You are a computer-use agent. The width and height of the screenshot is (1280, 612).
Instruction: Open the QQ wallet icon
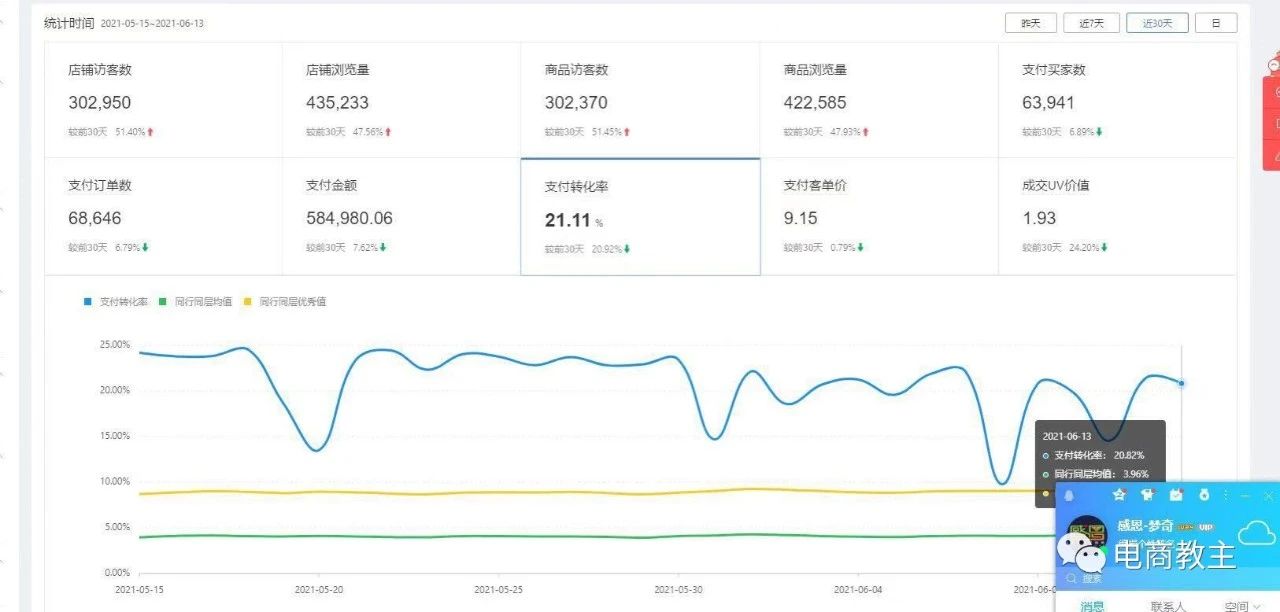(1204, 495)
